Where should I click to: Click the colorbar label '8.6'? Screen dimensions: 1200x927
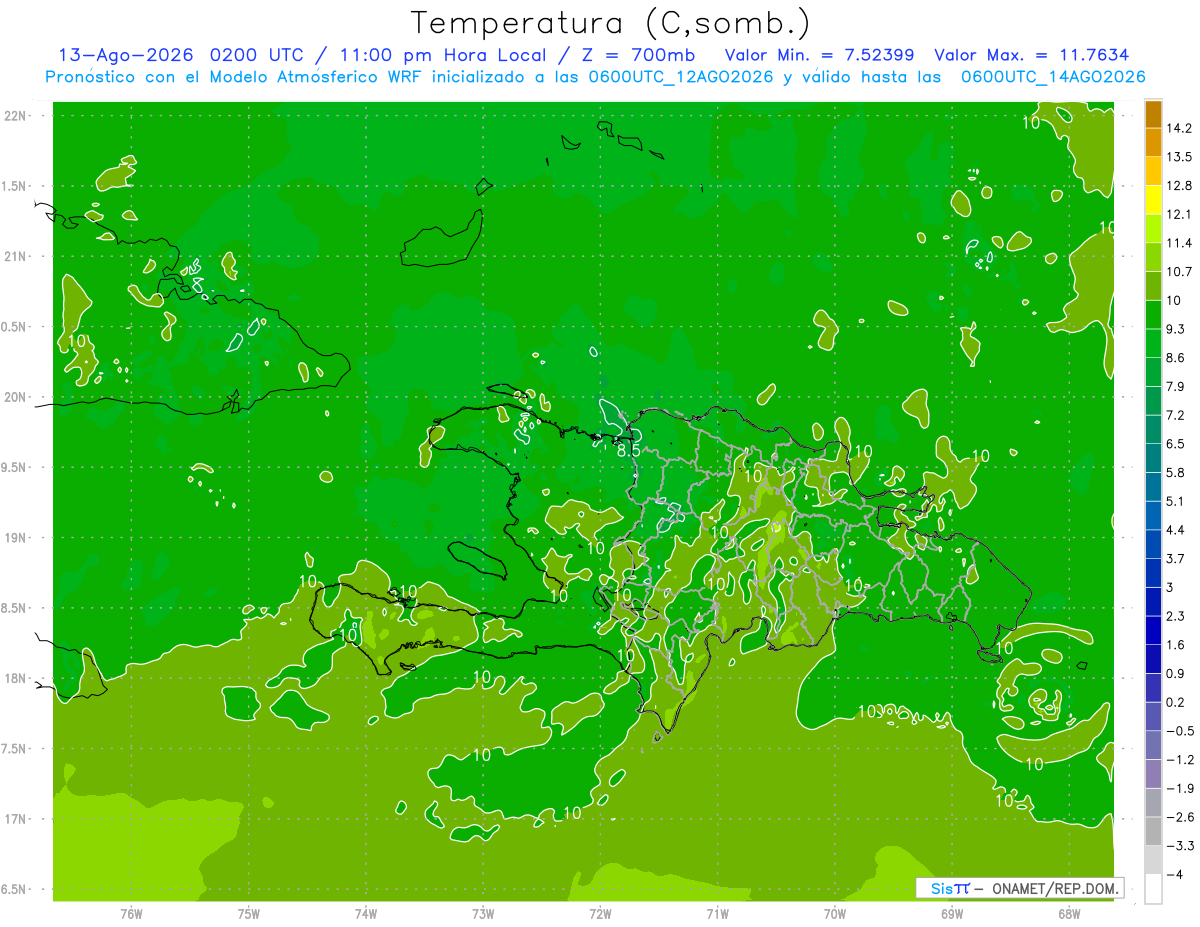1176,358
